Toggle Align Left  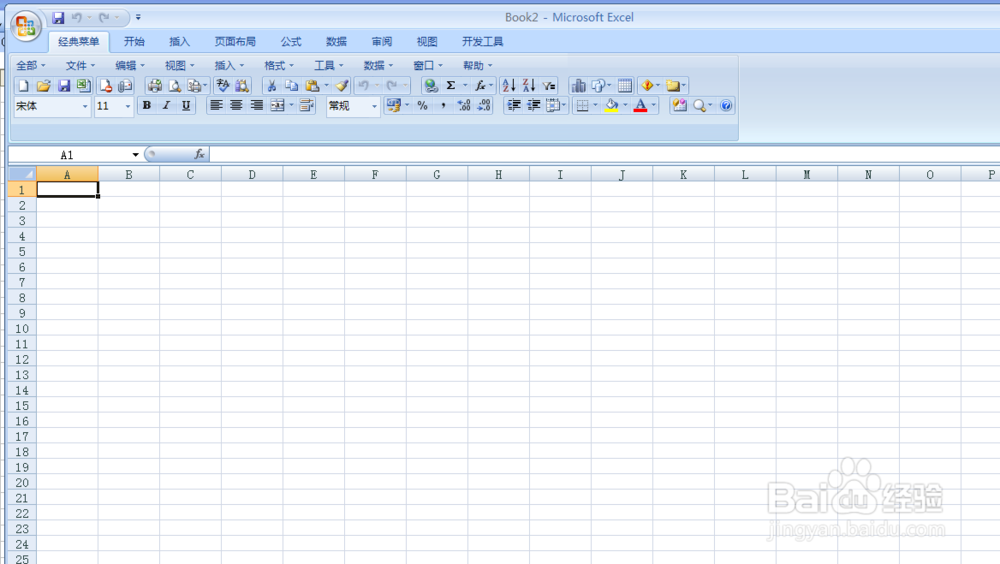tap(216, 106)
